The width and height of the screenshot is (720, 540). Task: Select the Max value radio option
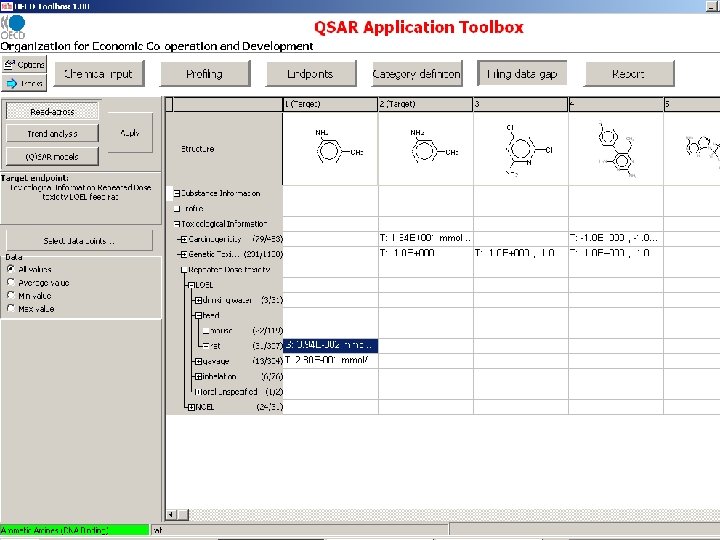[11, 308]
